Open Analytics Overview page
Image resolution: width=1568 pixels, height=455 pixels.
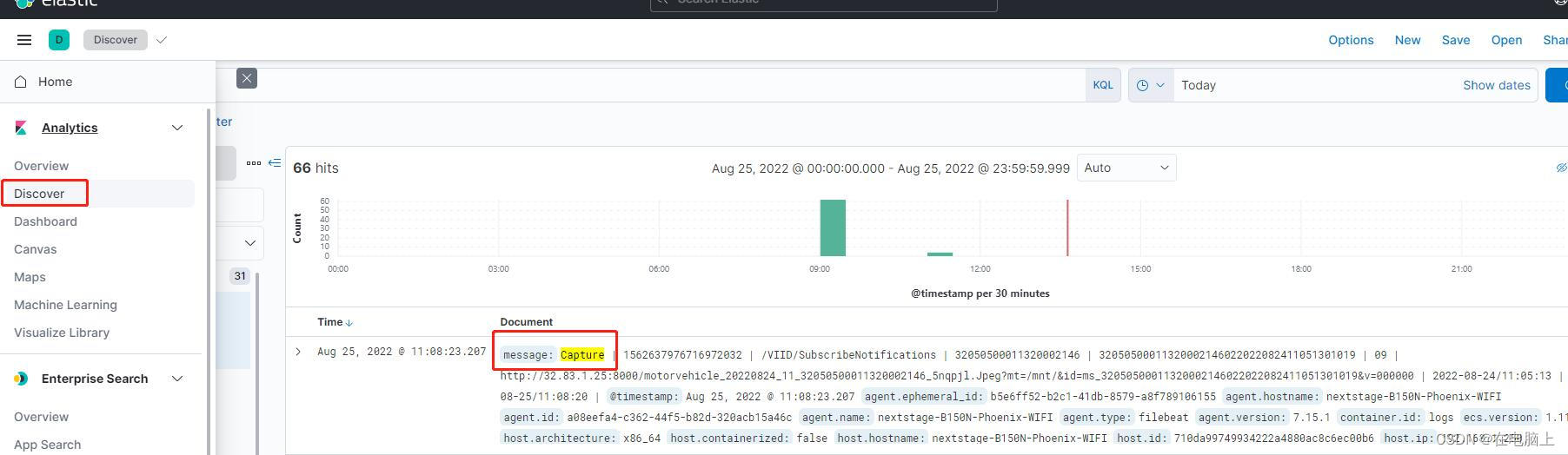click(x=41, y=166)
